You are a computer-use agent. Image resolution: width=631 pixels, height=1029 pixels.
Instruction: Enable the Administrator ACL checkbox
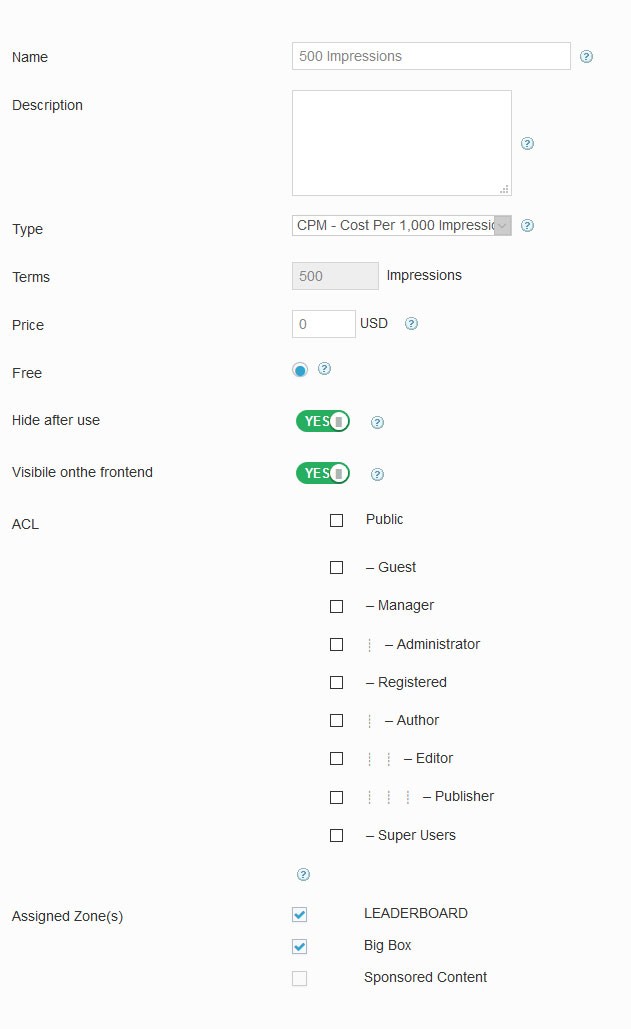tap(336, 645)
